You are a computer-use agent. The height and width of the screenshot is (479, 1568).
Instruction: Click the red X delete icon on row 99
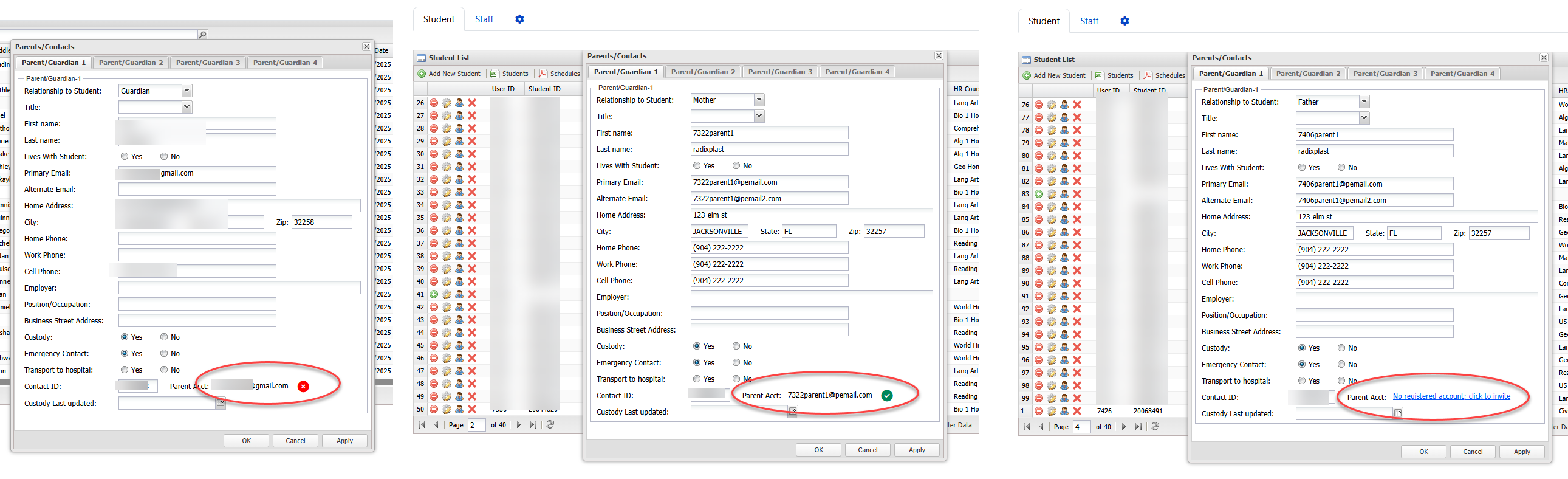click(x=1077, y=399)
